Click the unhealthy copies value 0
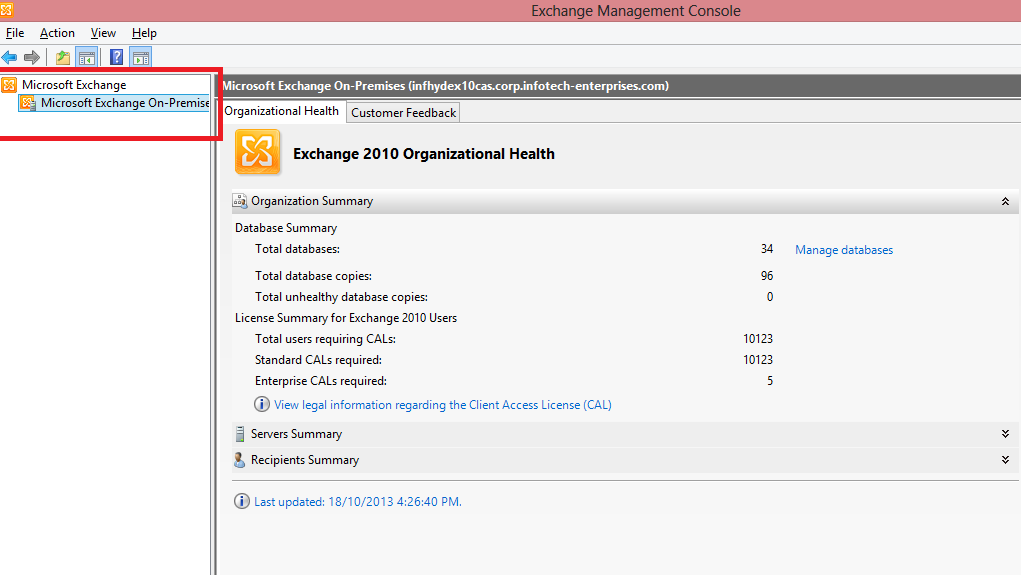The width and height of the screenshot is (1021, 575). coord(770,297)
